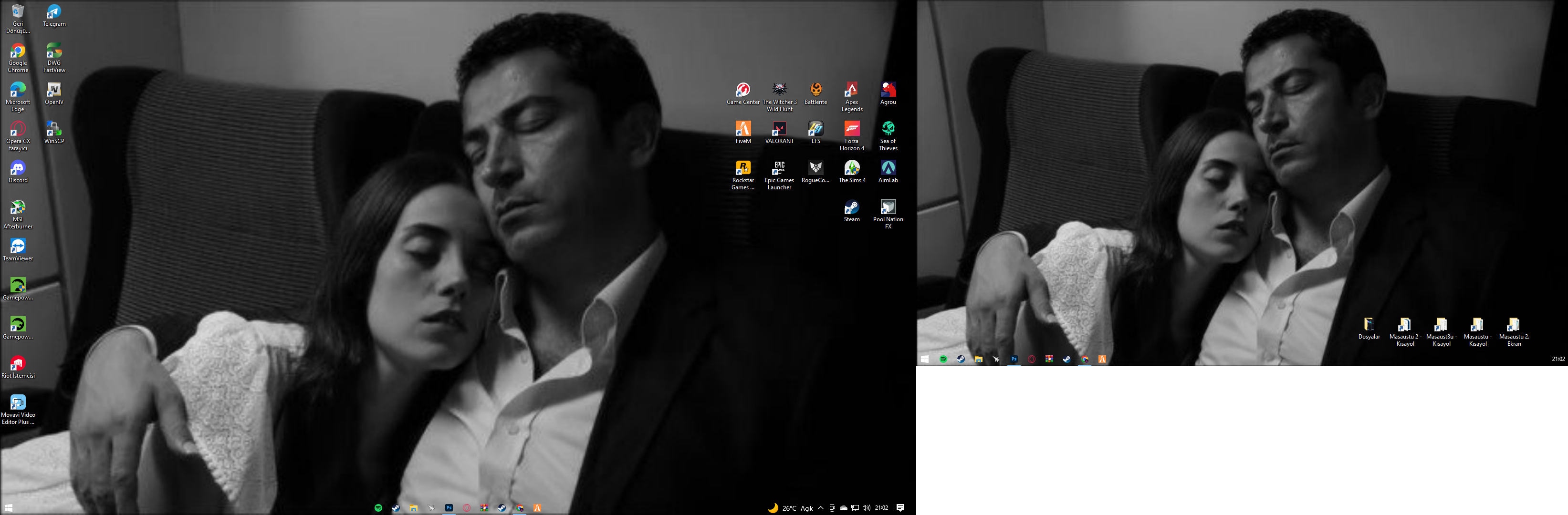Select the Masaüst3ü - Kısayol shortcut
This screenshot has width=1568, height=515.
[1442, 332]
